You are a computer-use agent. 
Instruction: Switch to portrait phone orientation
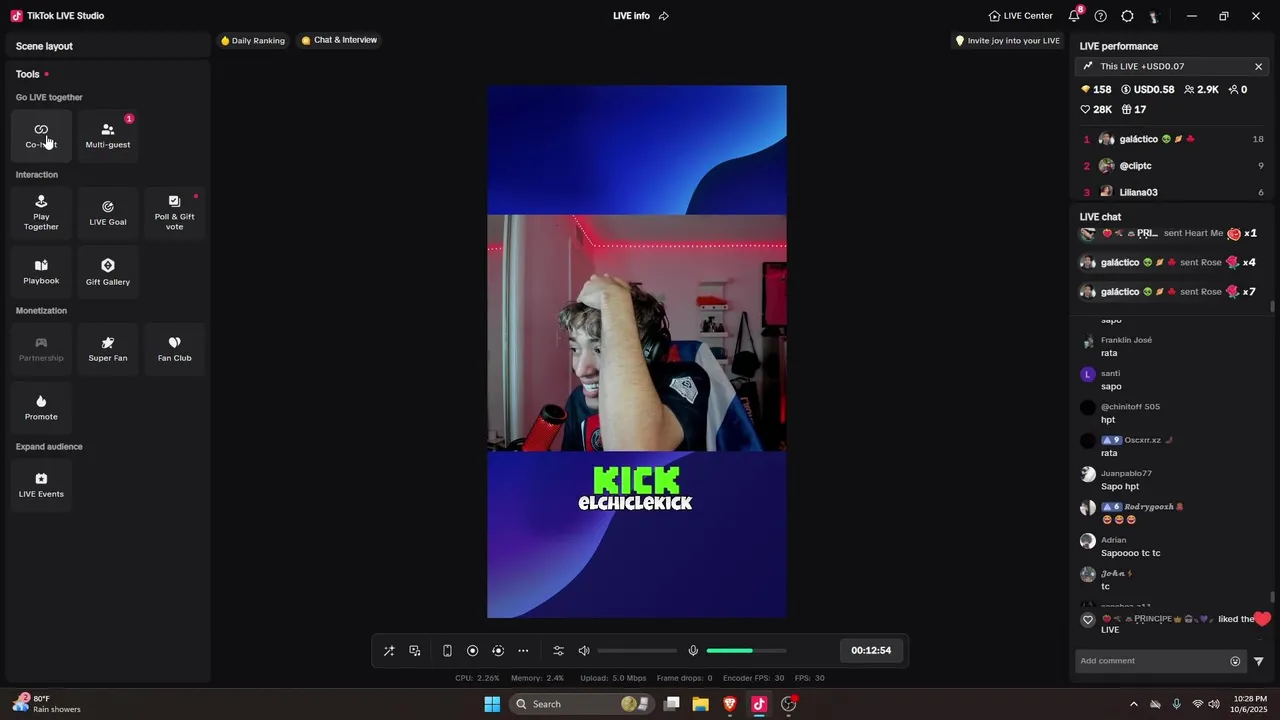[x=447, y=651]
